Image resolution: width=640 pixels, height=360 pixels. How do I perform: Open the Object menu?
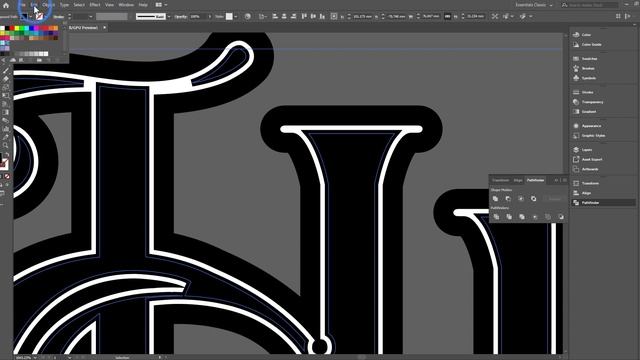[x=48, y=5]
